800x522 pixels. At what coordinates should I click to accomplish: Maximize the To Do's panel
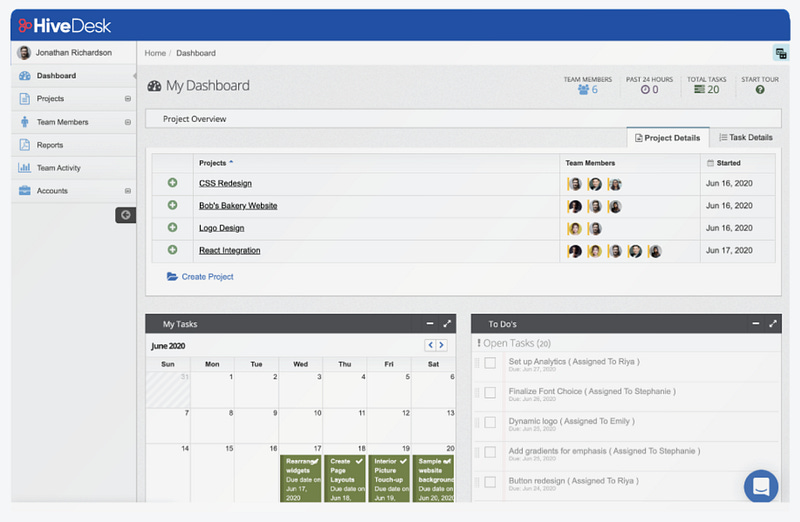[x=773, y=324]
